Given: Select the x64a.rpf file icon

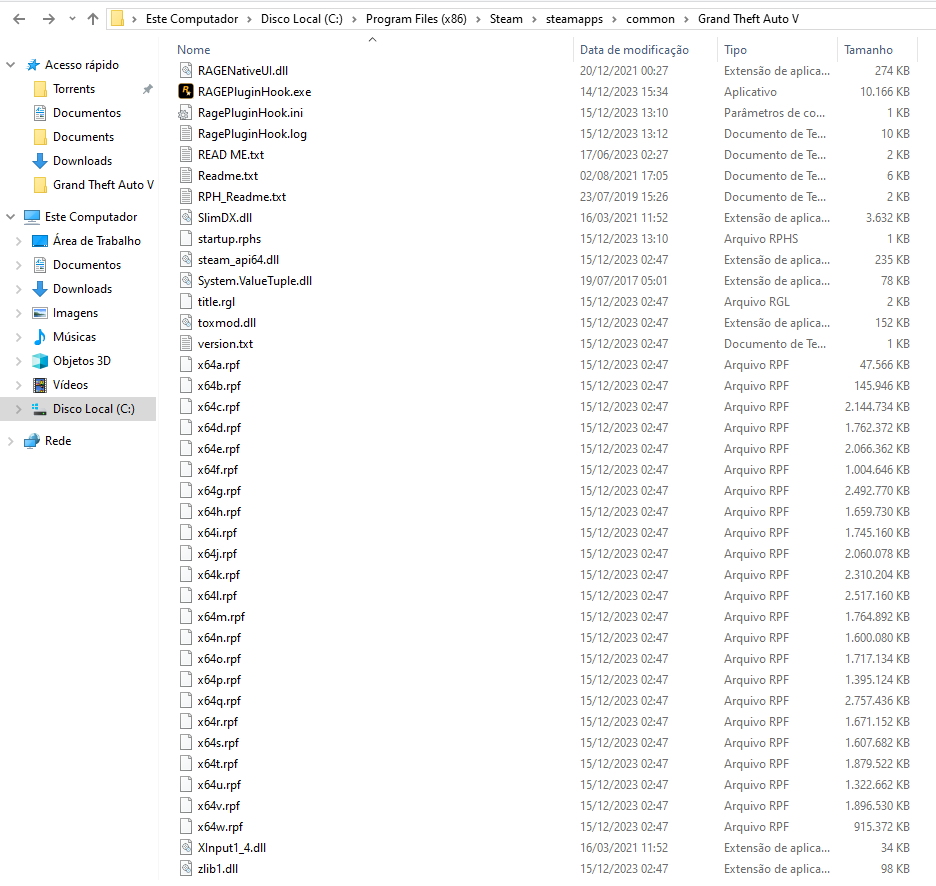Looking at the screenshot, I should [186, 364].
